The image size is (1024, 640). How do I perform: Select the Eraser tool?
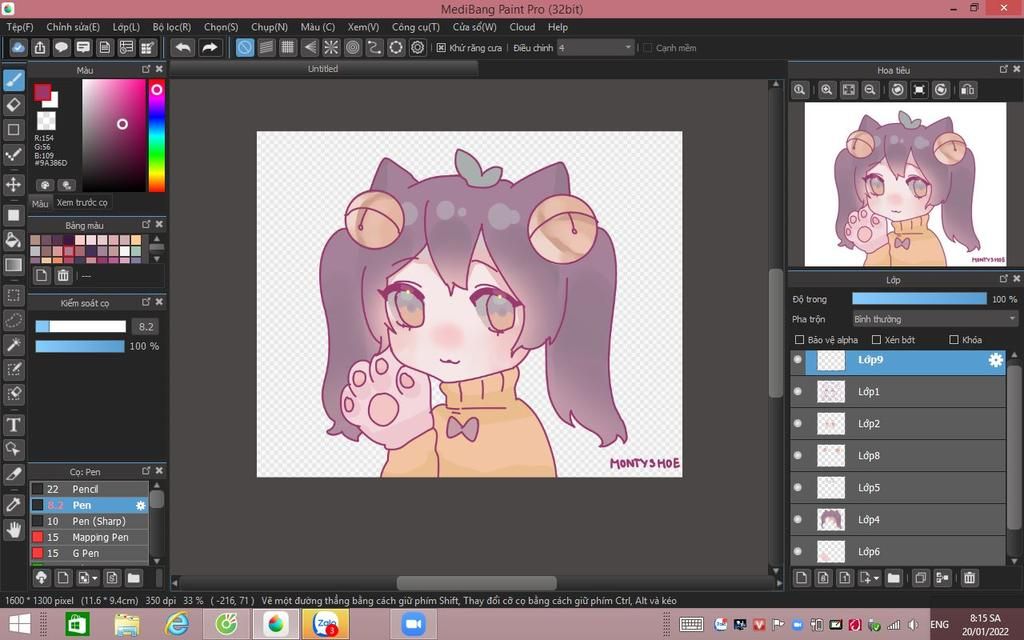tap(14, 105)
